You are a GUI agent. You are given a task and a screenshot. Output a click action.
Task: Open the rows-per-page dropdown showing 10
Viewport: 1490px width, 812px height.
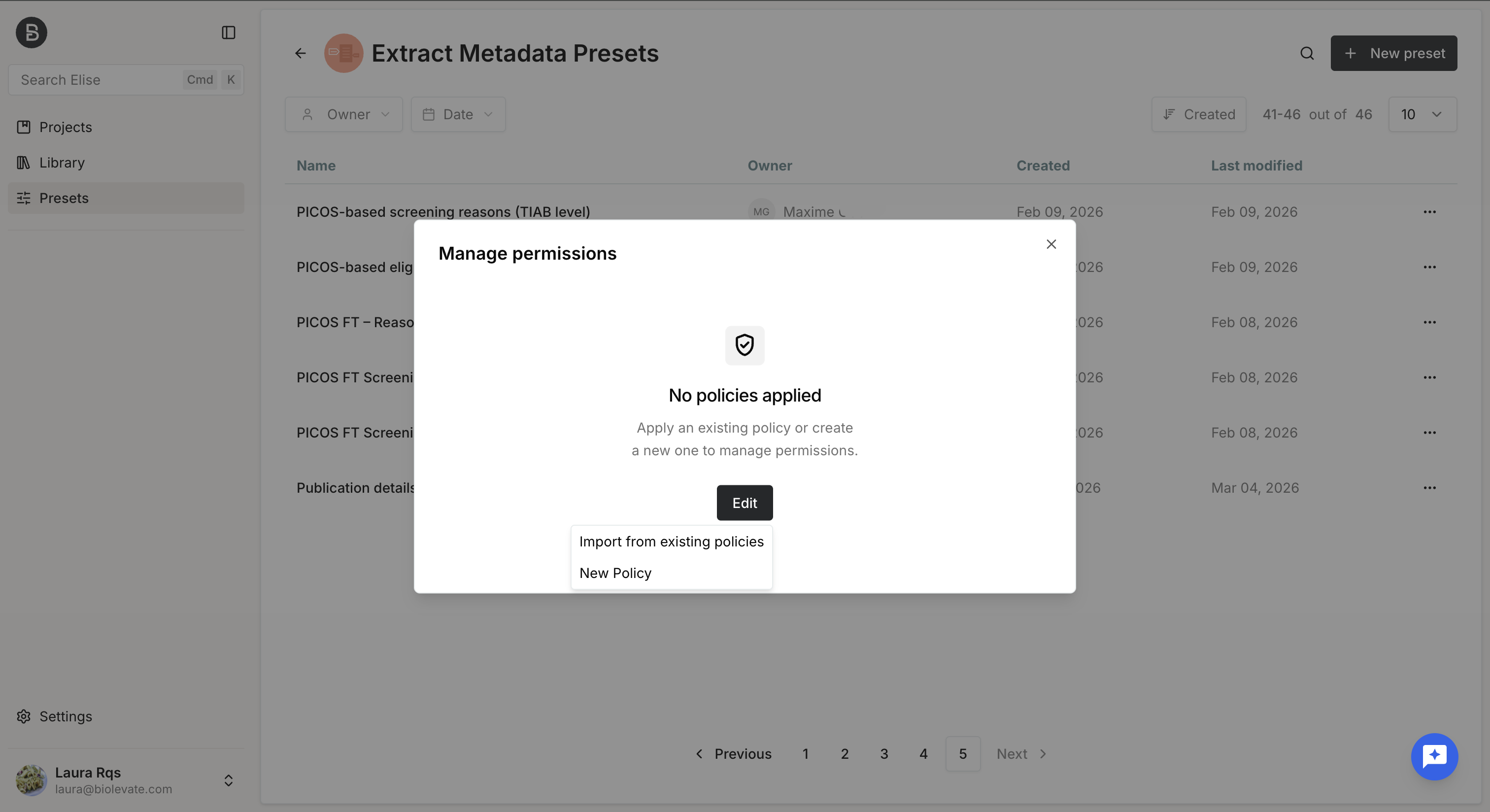[x=1422, y=114]
